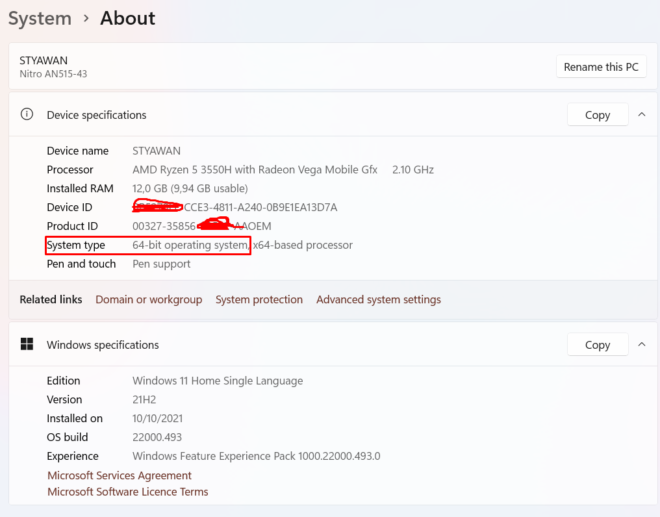Select the 12,0 GB RAM value

(x=190, y=188)
